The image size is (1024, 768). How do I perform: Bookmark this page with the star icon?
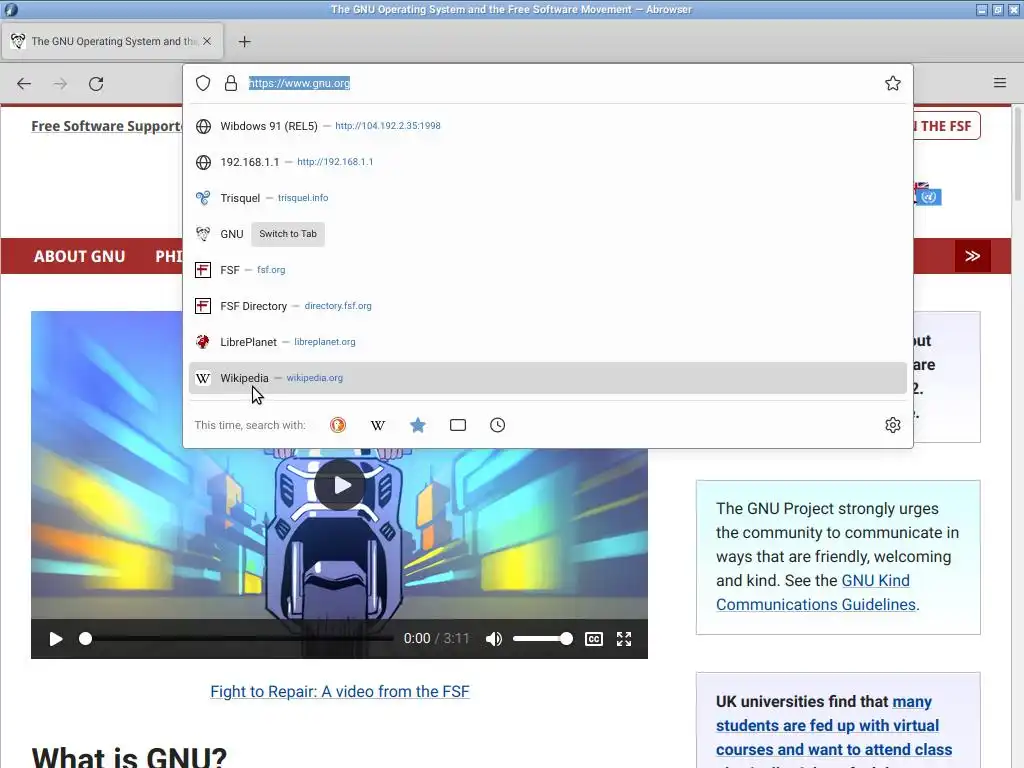893,83
